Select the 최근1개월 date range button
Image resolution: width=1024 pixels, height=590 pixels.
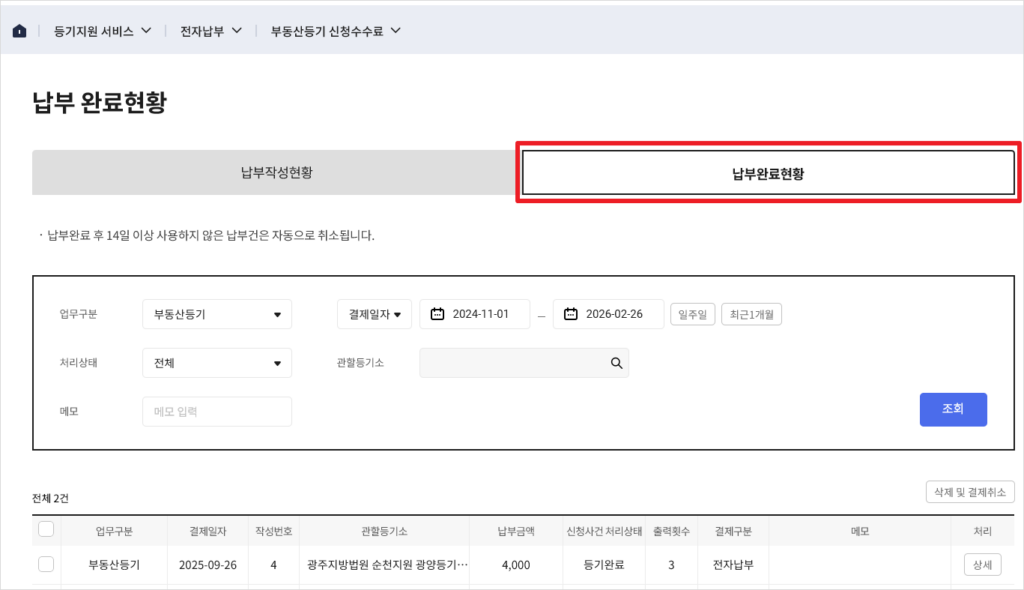[x=754, y=313]
